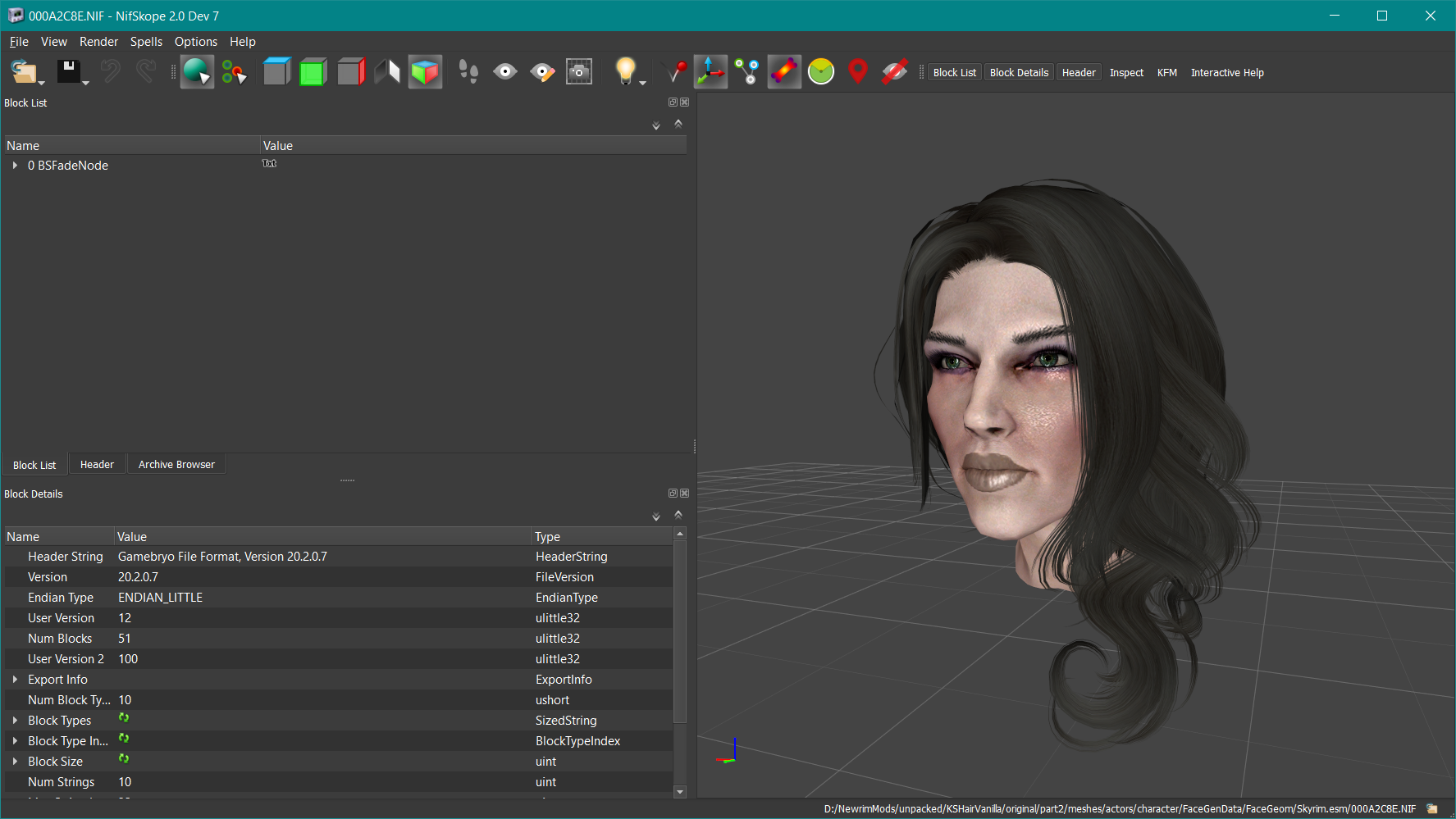Click the Inspect toolbar button
1456x819 pixels.
pyautogui.click(x=1126, y=73)
